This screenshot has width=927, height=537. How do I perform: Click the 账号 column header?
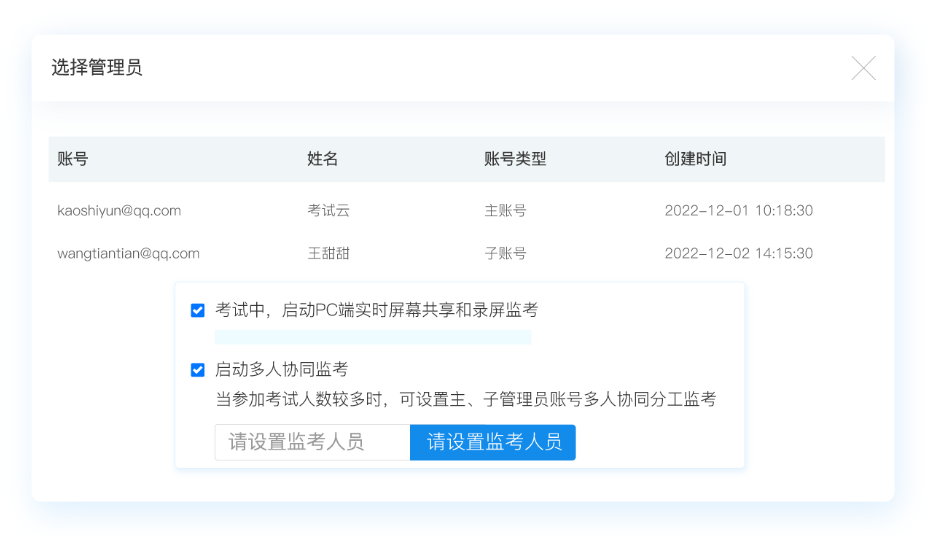pos(73,159)
